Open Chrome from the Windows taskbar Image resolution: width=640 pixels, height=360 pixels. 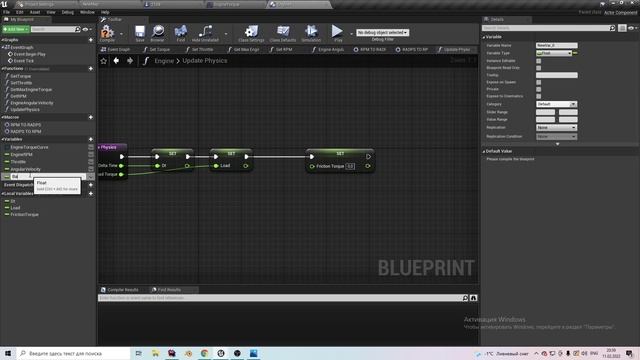[204, 353]
